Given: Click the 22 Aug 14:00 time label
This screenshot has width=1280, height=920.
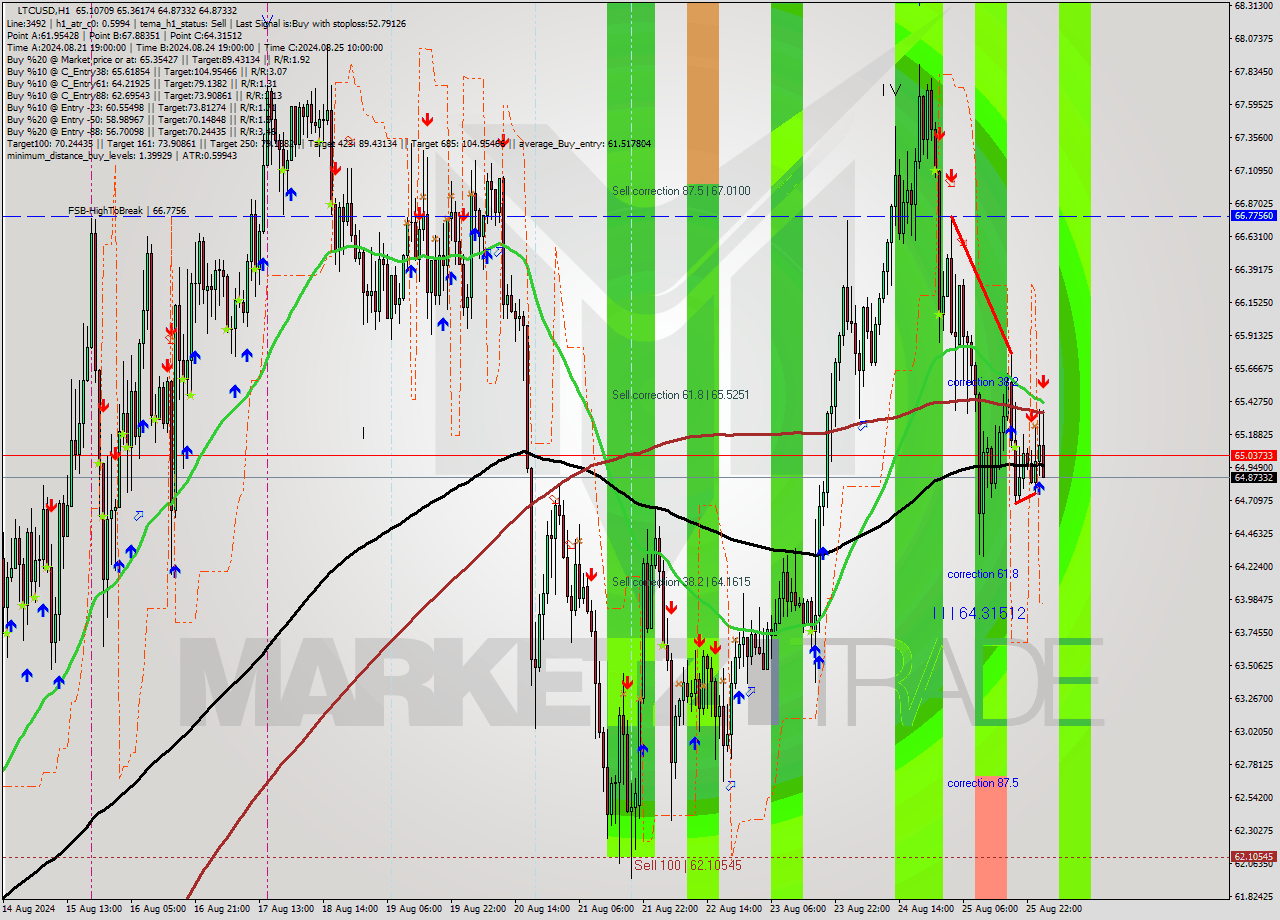Looking at the screenshot, I should click(735, 909).
